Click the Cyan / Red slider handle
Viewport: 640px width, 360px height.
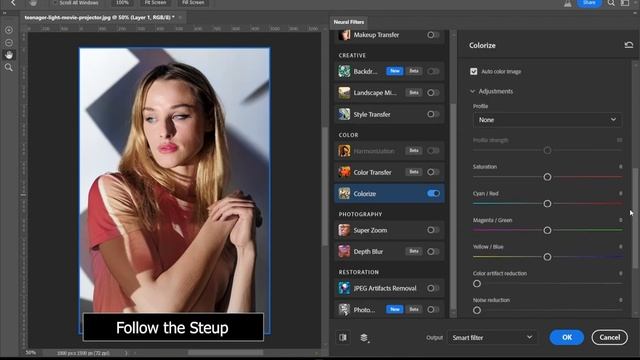(x=547, y=204)
